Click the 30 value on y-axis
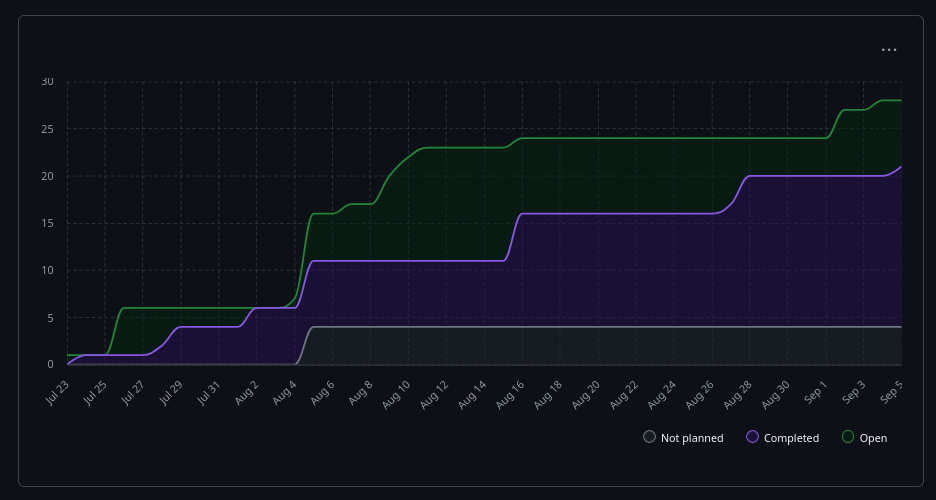The image size is (936, 500). (47, 82)
